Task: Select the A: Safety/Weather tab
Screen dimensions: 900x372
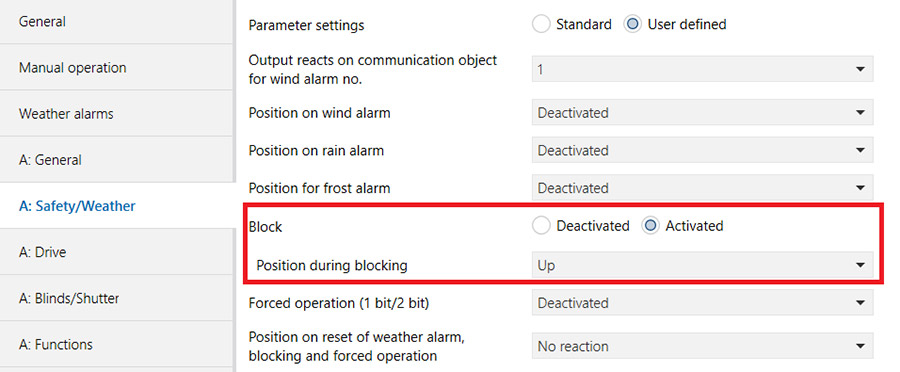Action: click(x=117, y=206)
